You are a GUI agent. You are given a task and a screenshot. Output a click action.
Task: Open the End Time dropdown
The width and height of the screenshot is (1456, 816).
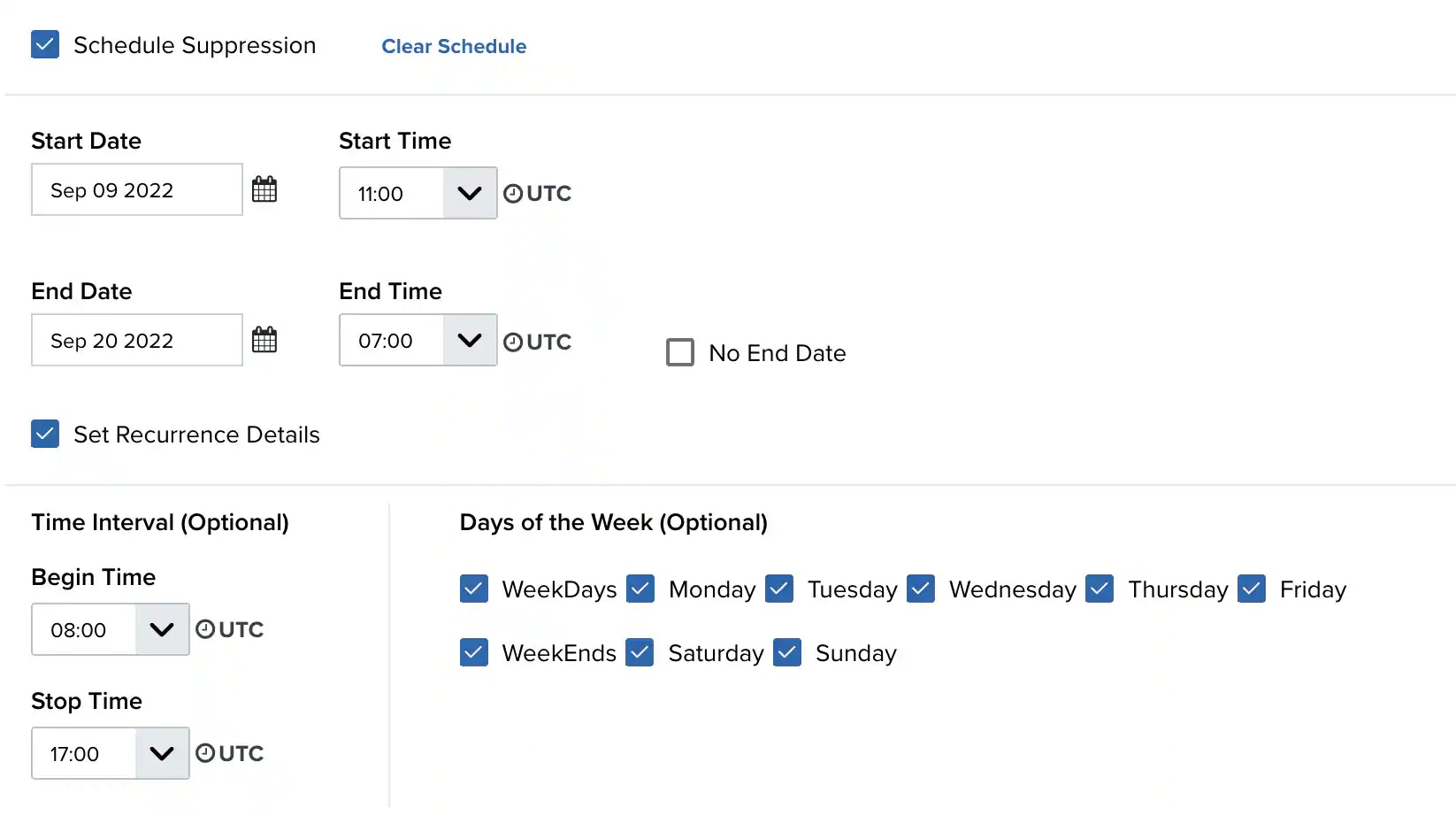pyautogui.click(x=470, y=340)
